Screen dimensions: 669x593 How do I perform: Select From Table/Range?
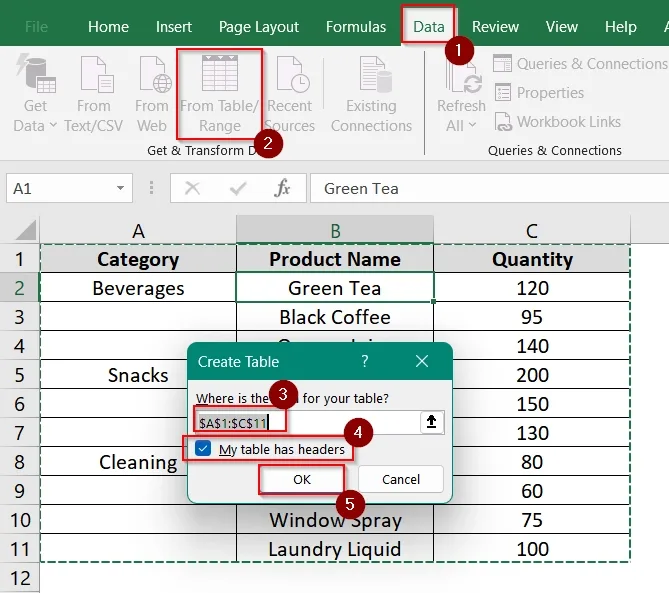coord(219,94)
